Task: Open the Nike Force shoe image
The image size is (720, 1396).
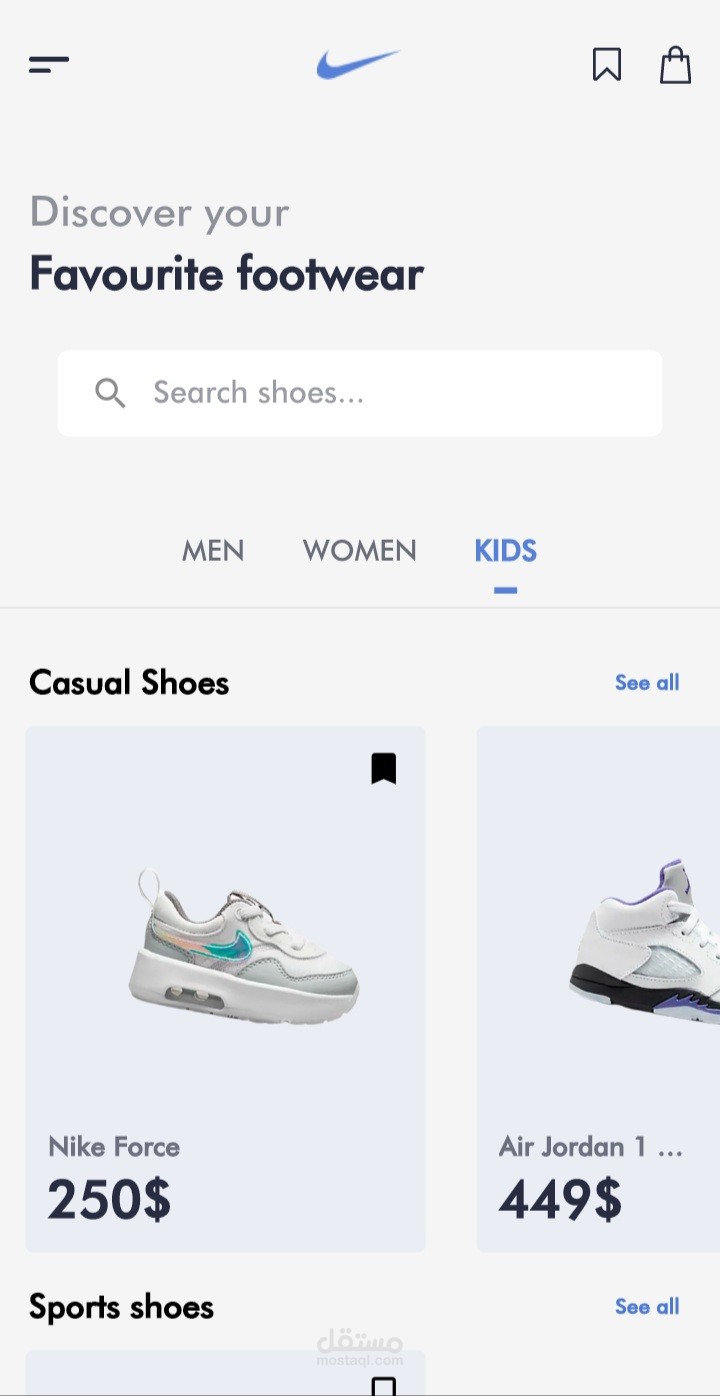Action: tap(243, 946)
